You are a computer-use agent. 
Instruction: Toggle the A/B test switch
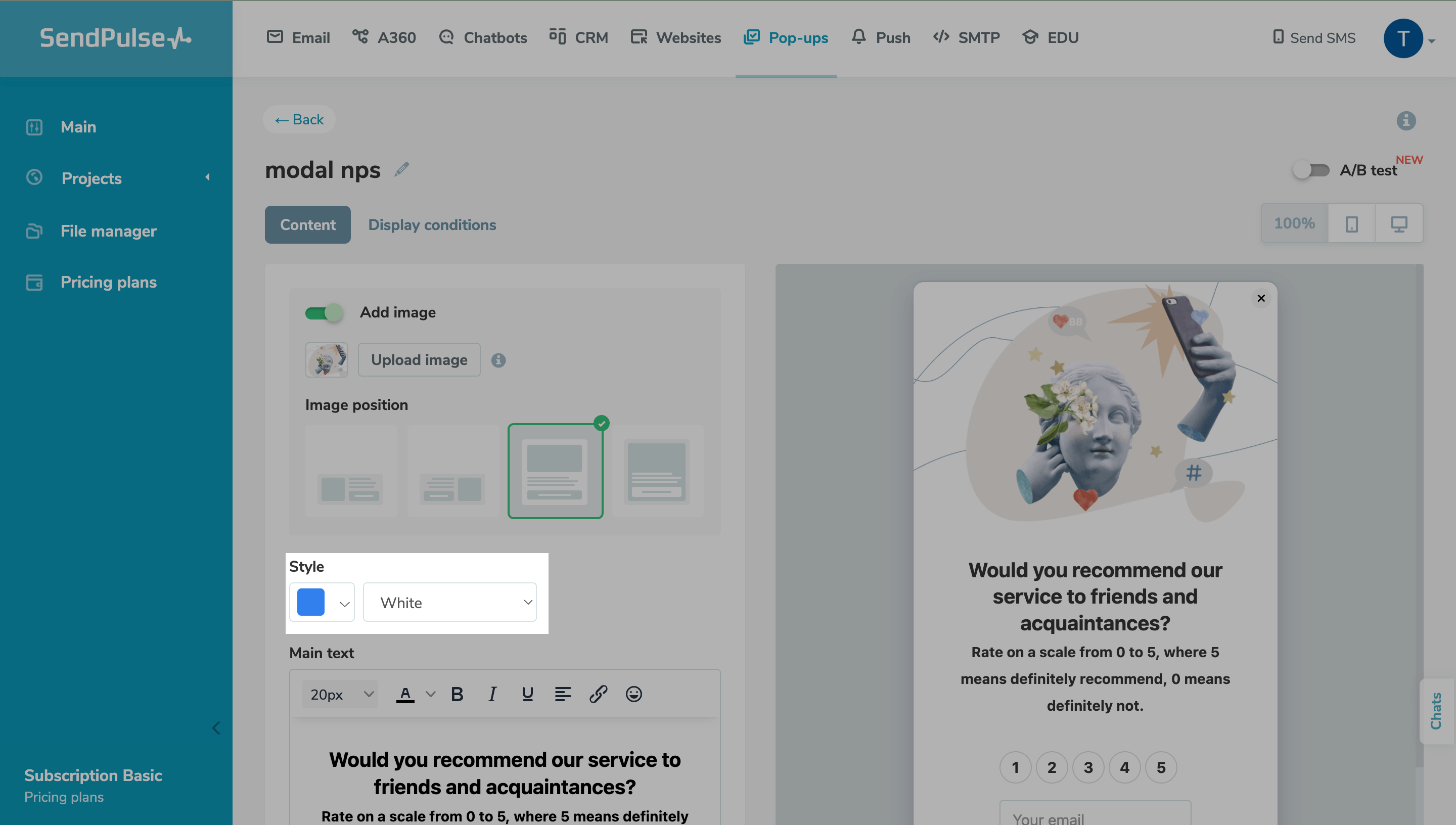tap(1310, 170)
